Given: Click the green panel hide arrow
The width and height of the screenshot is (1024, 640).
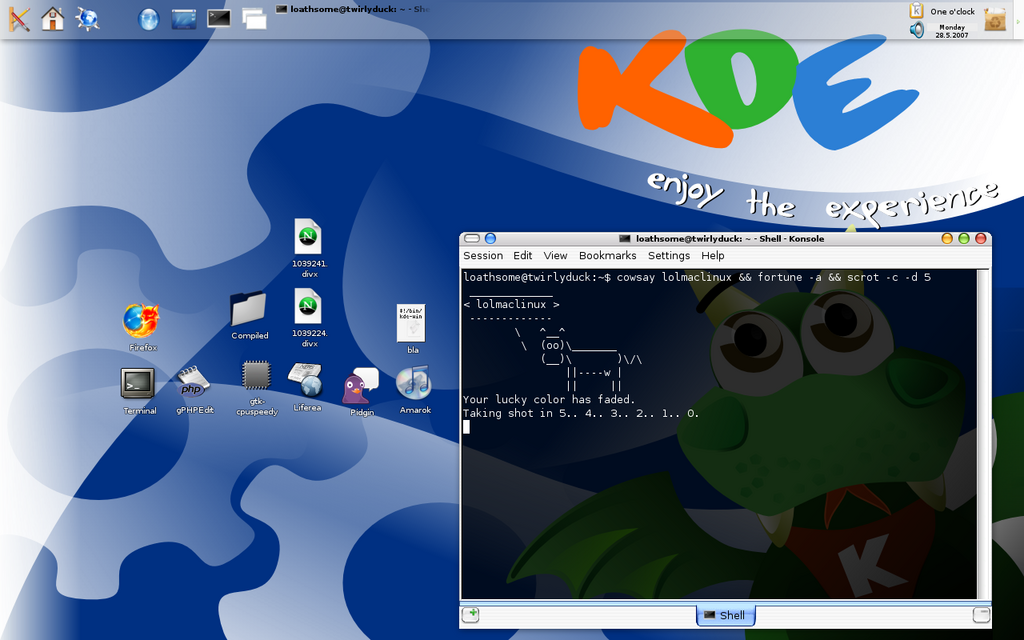Looking at the screenshot, I should click(1017, 22).
